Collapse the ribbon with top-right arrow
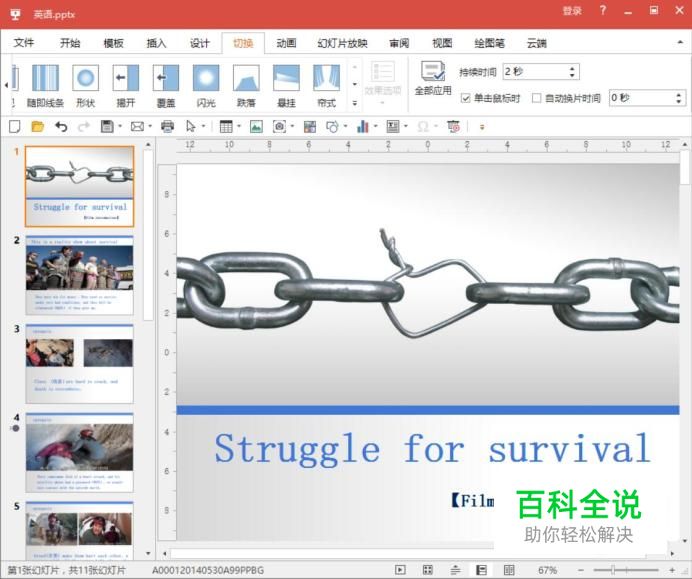The width and height of the screenshot is (692, 579). (x=680, y=42)
